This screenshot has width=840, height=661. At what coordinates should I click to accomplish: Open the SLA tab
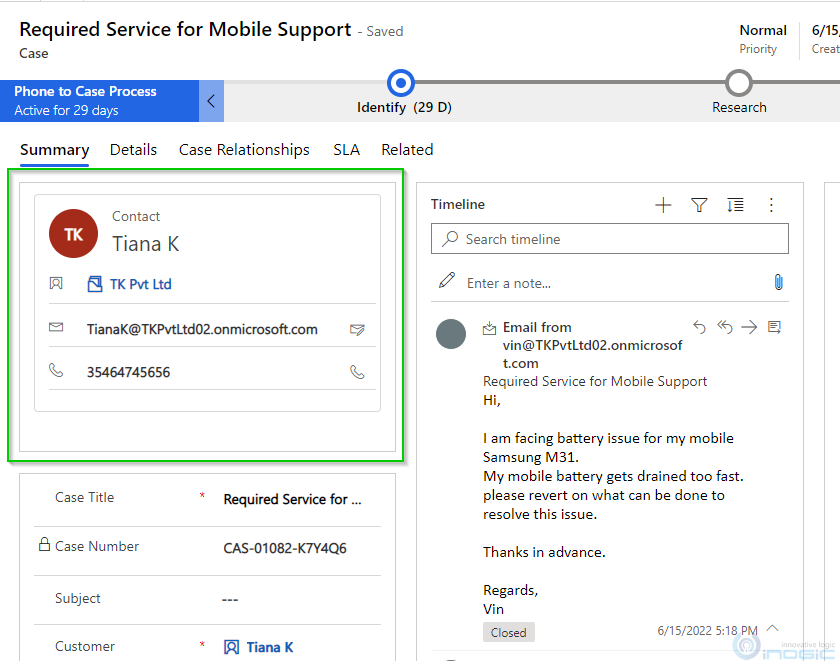[x=347, y=150]
